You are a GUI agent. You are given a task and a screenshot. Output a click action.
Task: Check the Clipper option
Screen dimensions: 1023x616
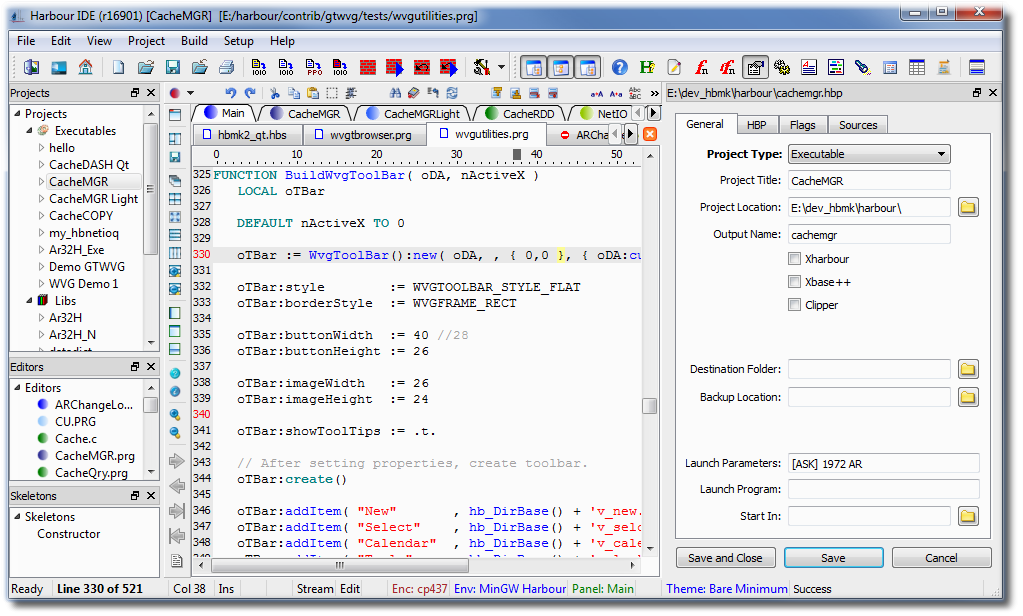795,305
